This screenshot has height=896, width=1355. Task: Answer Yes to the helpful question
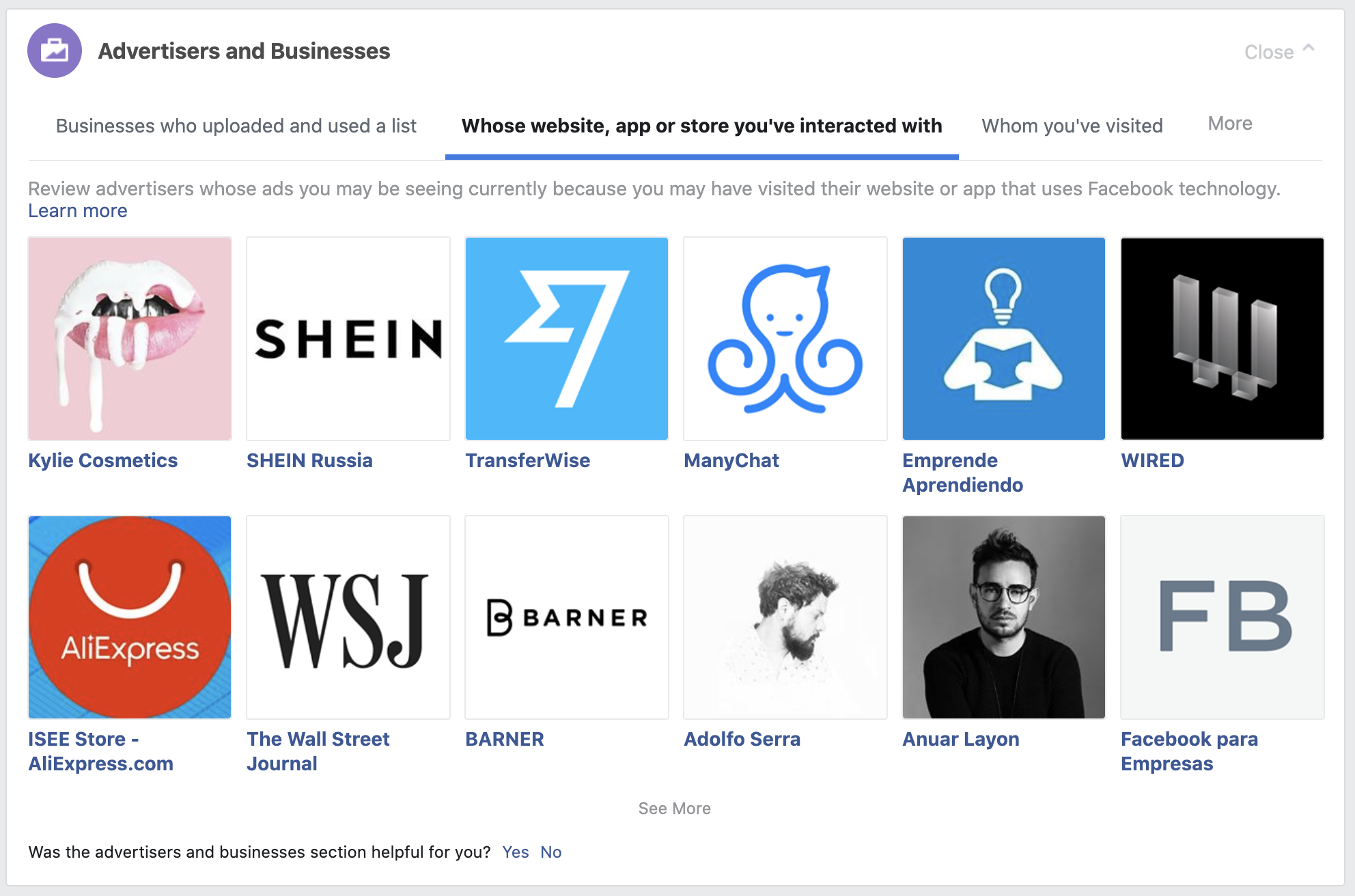pyautogui.click(x=516, y=852)
